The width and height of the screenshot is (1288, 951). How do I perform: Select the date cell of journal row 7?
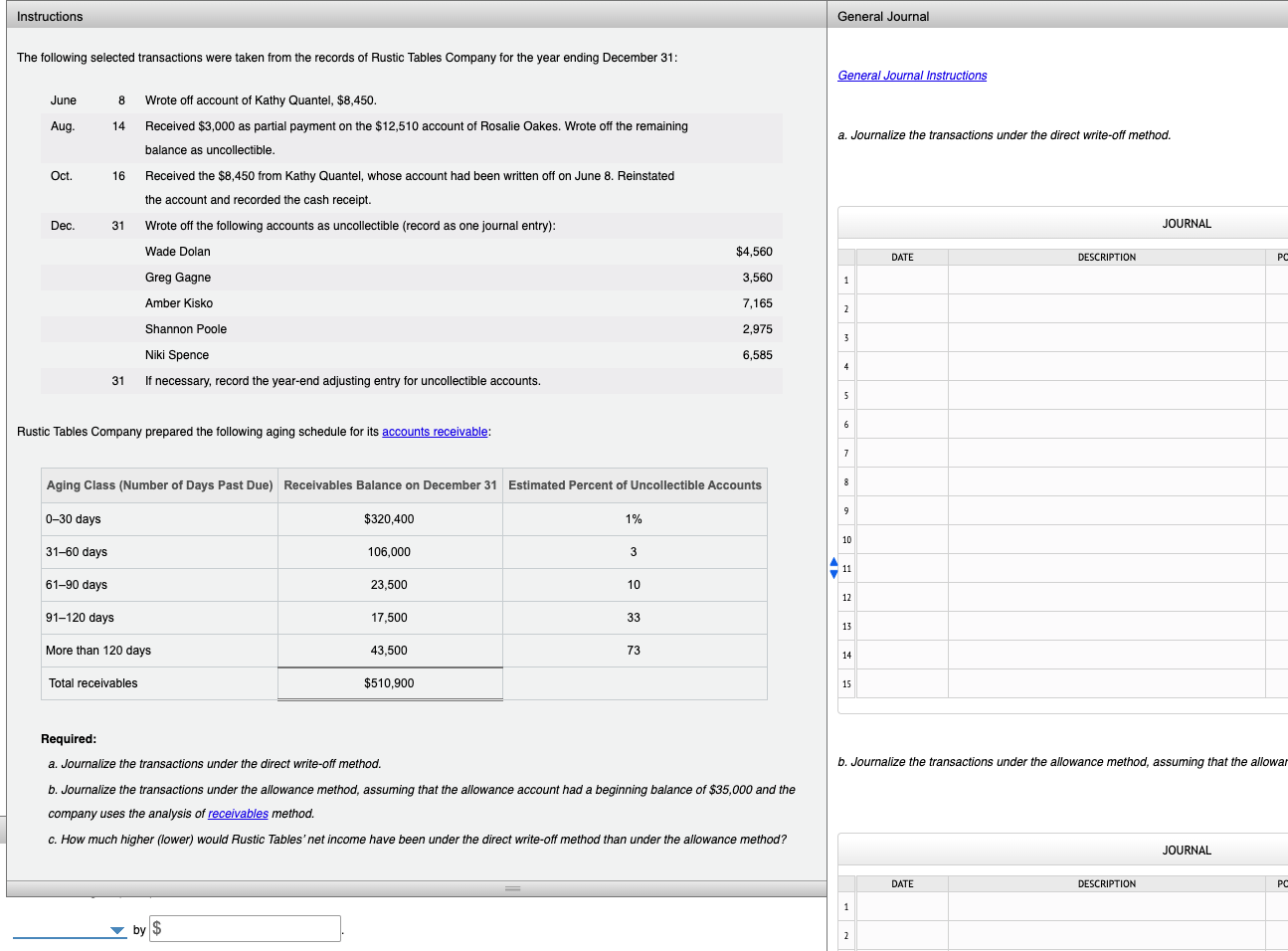tap(902, 453)
